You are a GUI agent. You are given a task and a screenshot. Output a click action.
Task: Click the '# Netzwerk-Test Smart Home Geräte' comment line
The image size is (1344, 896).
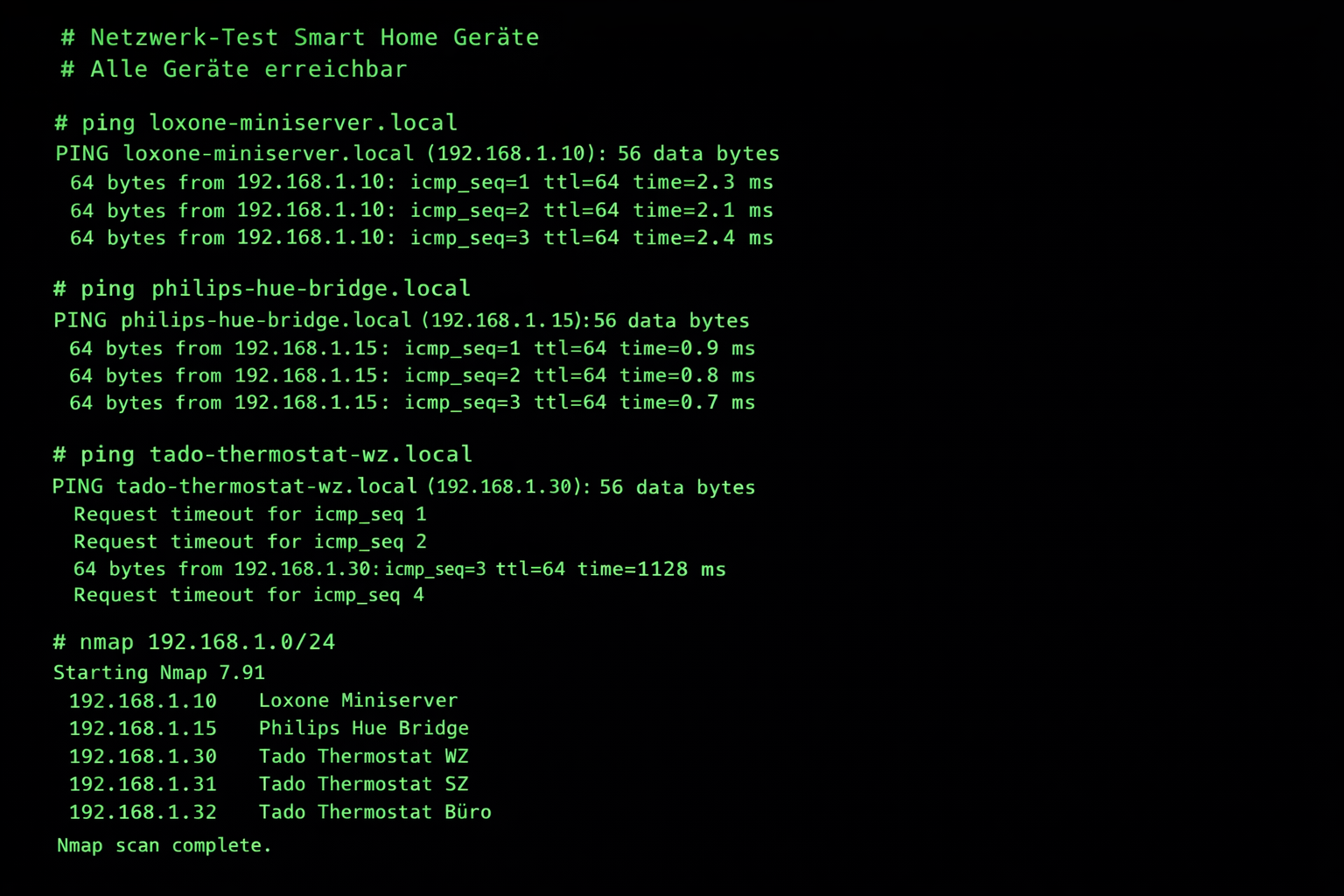[x=299, y=38]
